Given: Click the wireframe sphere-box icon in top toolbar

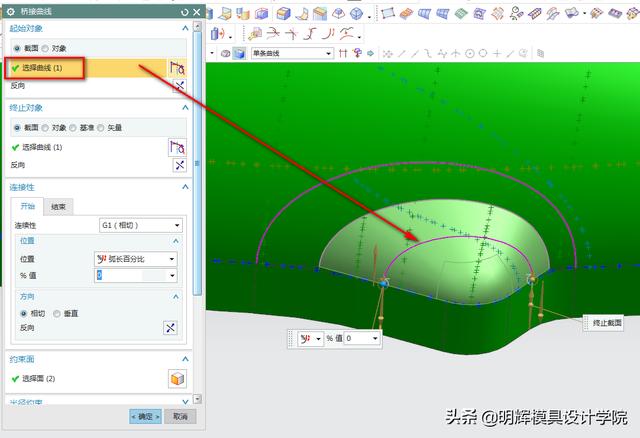Looking at the screenshot, I should [x=356, y=14].
